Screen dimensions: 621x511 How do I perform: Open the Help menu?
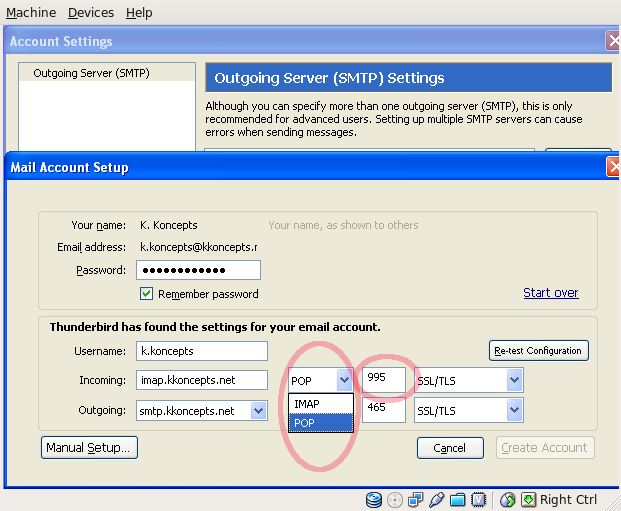(139, 13)
